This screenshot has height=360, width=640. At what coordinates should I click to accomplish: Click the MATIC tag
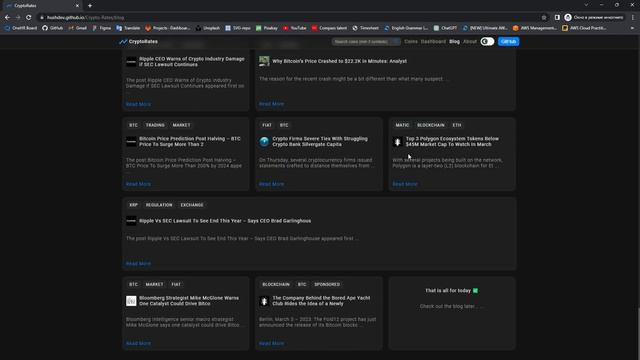[x=402, y=125]
